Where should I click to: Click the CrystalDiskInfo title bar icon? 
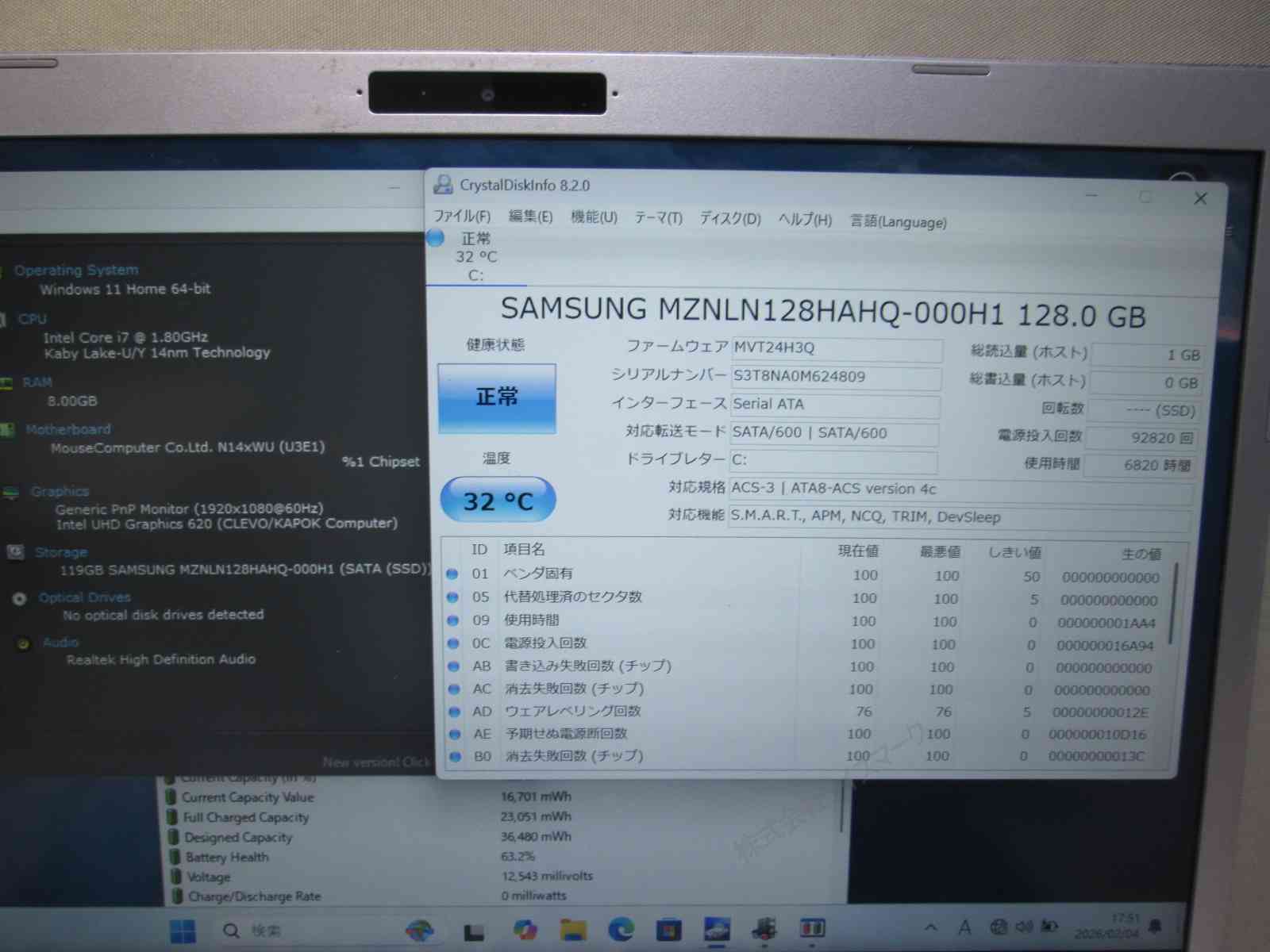coord(443,185)
